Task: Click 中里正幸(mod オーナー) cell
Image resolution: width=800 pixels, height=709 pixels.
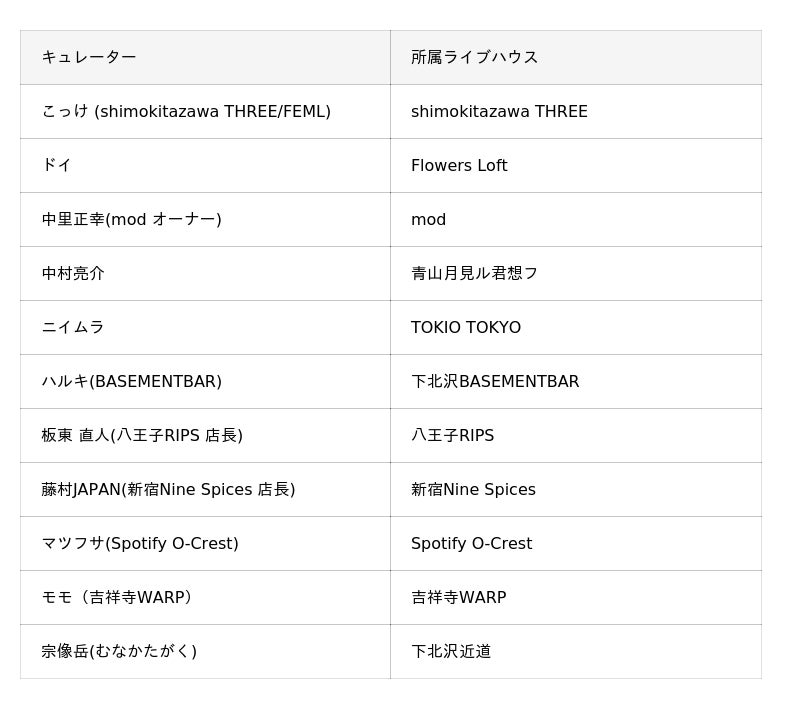Action: pos(205,219)
